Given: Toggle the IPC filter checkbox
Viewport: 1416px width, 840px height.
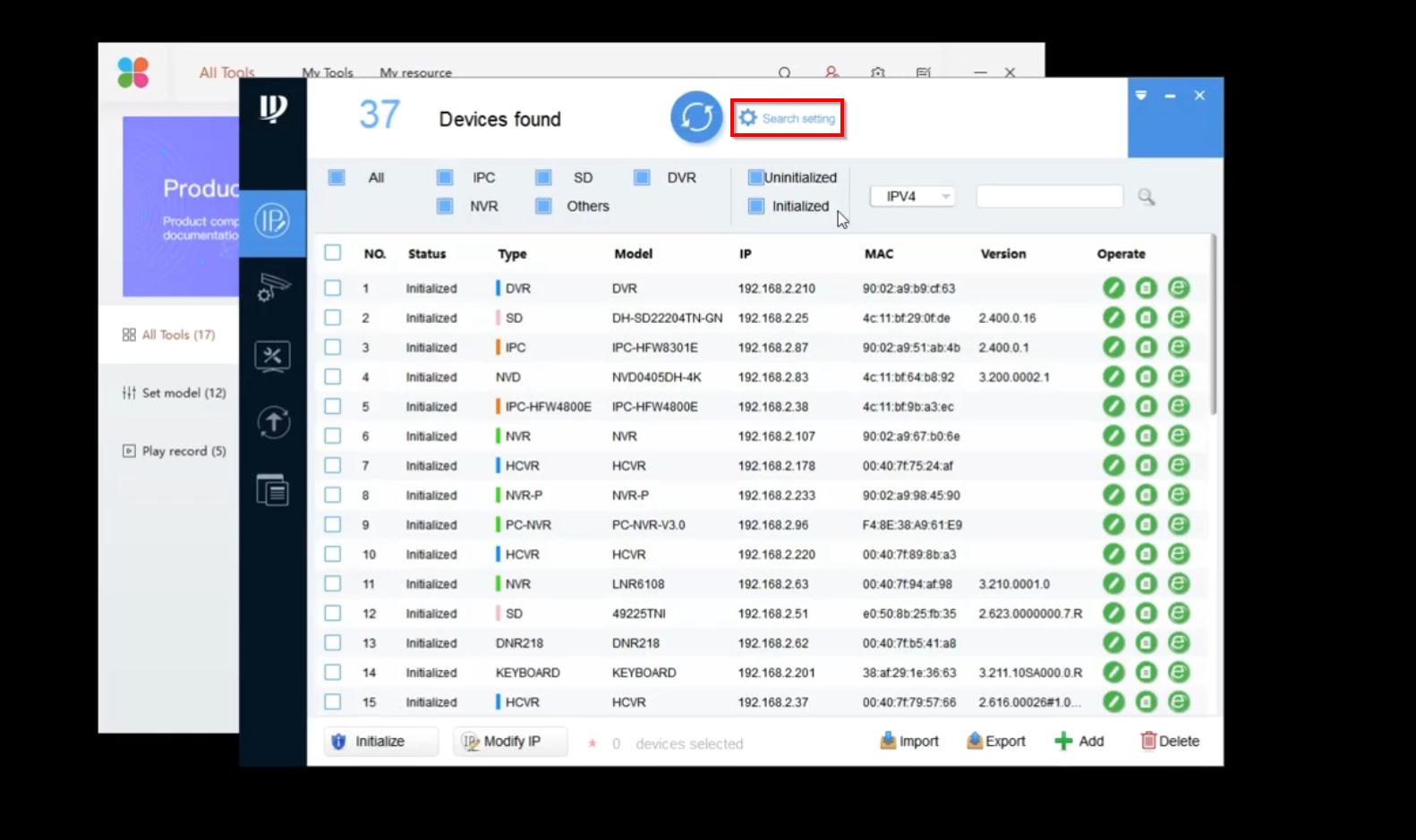Looking at the screenshot, I should tap(445, 177).
